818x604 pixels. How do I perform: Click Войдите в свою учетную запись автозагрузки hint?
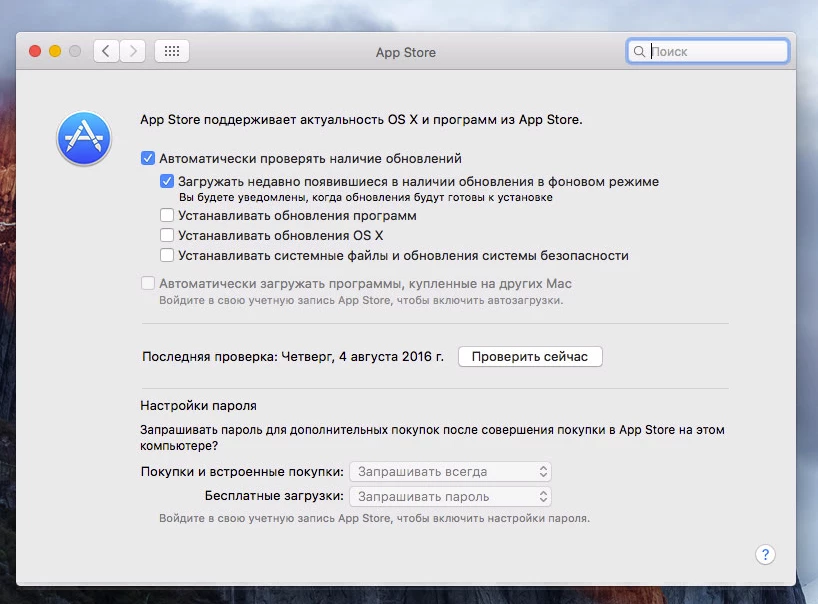361,300
